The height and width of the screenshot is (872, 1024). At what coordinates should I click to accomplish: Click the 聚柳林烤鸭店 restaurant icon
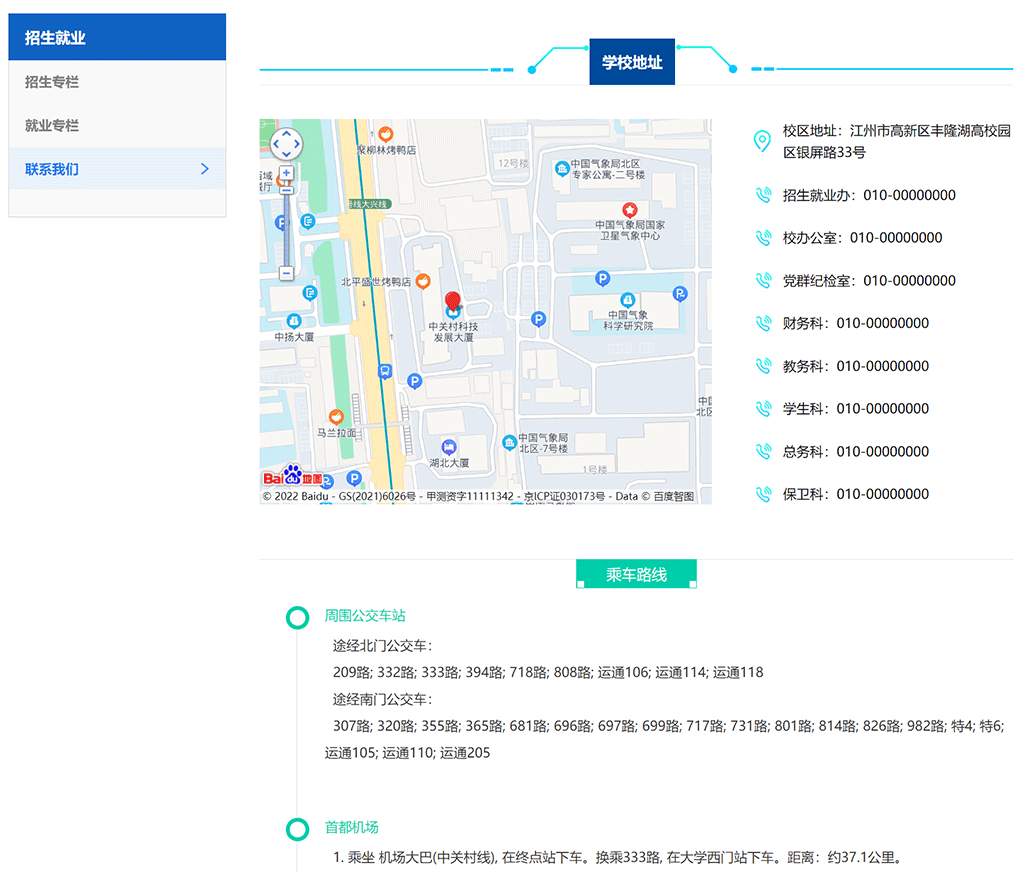click(x=385, y=134)
